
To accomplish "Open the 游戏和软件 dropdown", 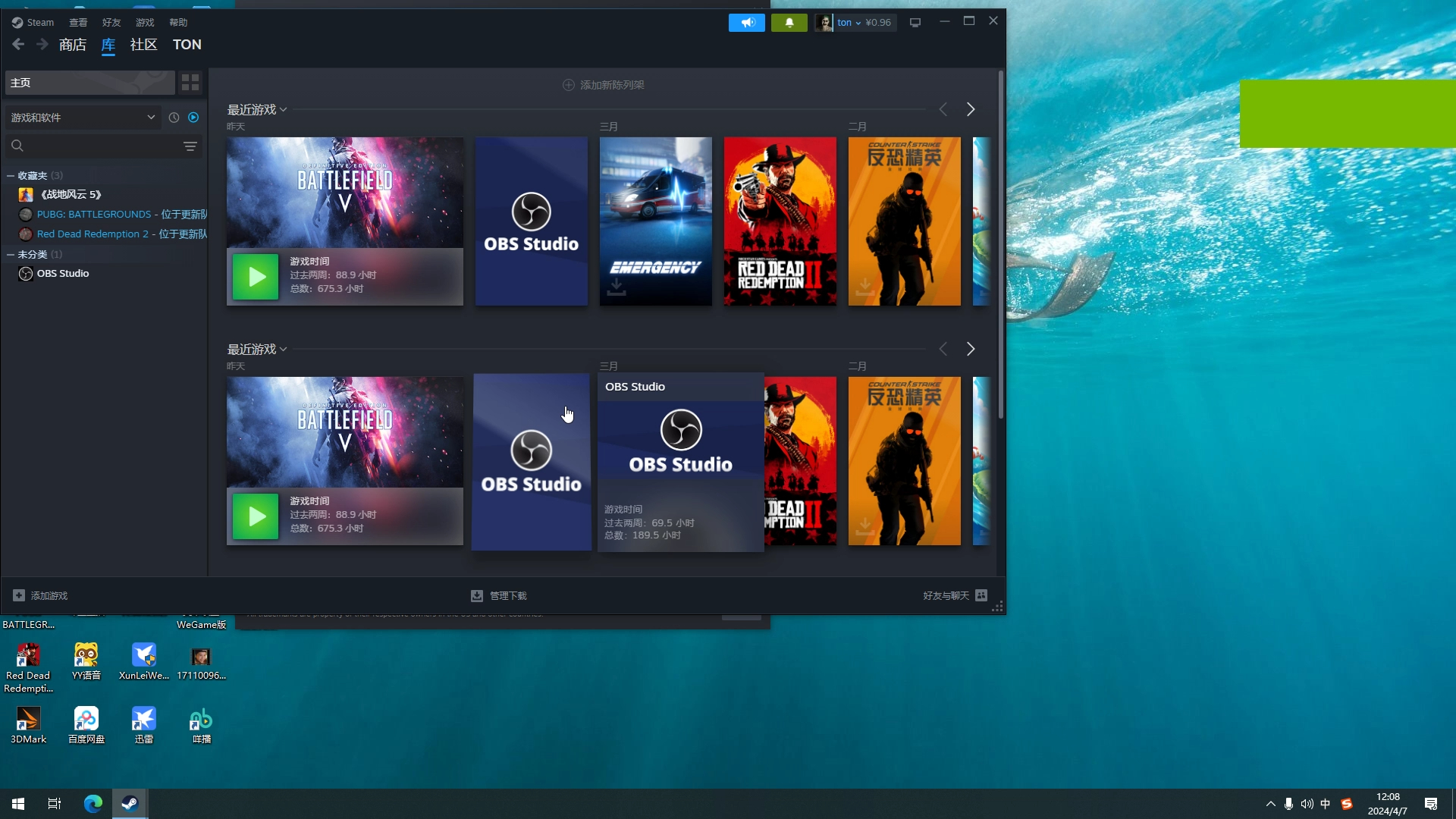I will [x=82, y=118].
